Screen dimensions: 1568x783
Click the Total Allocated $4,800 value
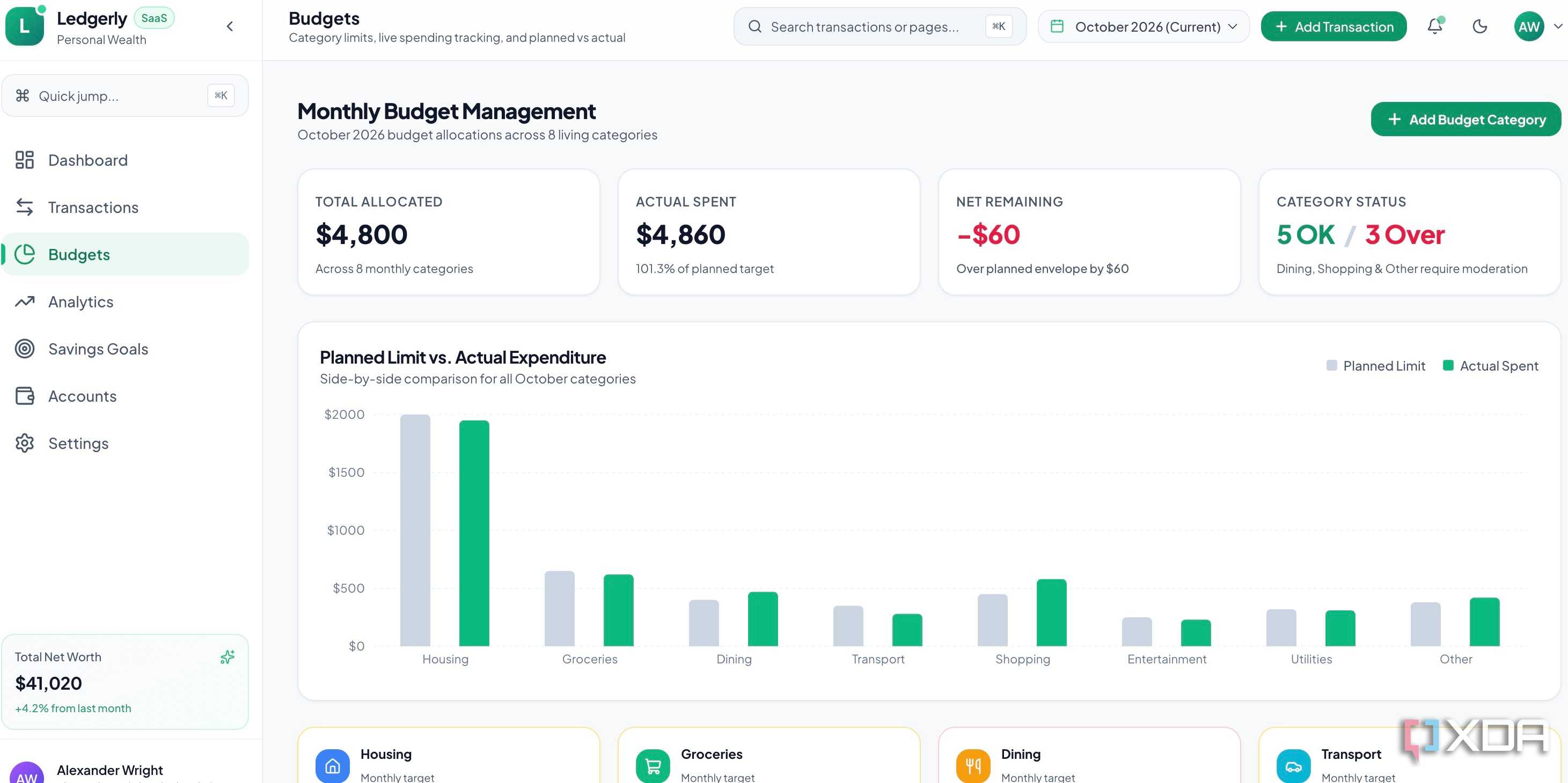[x=362, y=234]
